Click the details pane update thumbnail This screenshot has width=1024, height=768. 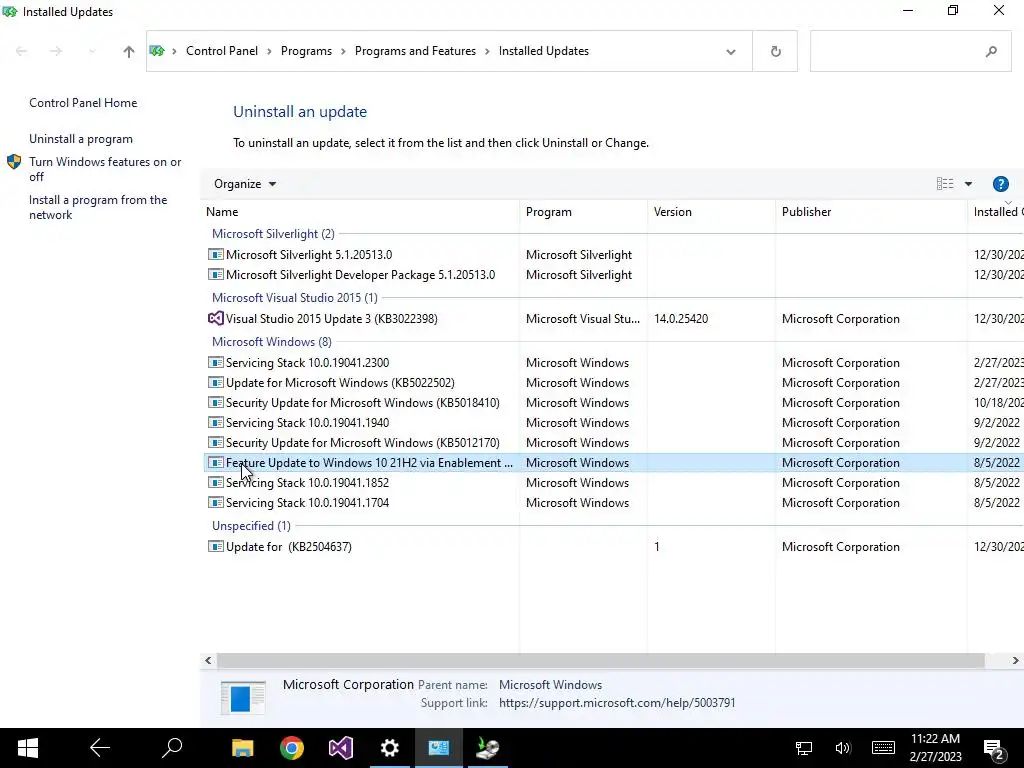243,697
